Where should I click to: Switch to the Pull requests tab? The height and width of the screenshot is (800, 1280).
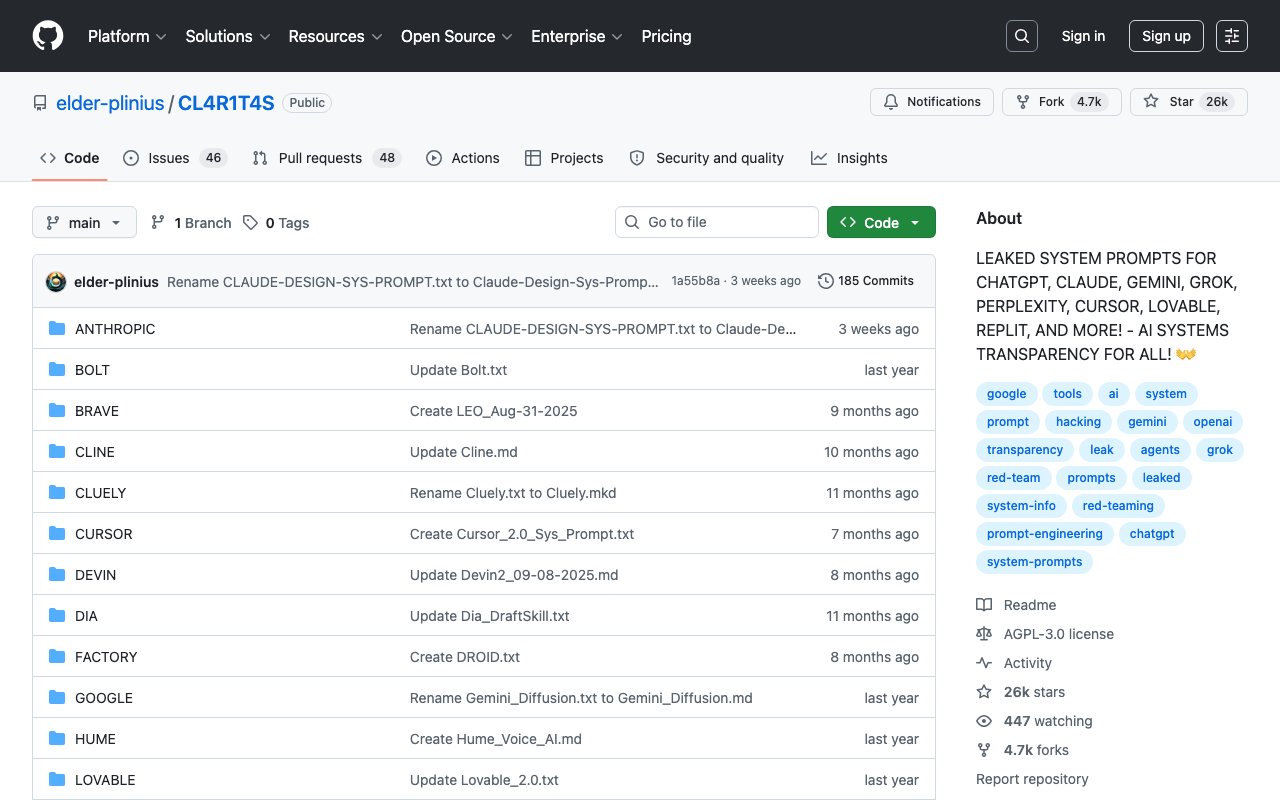[326, 158]
